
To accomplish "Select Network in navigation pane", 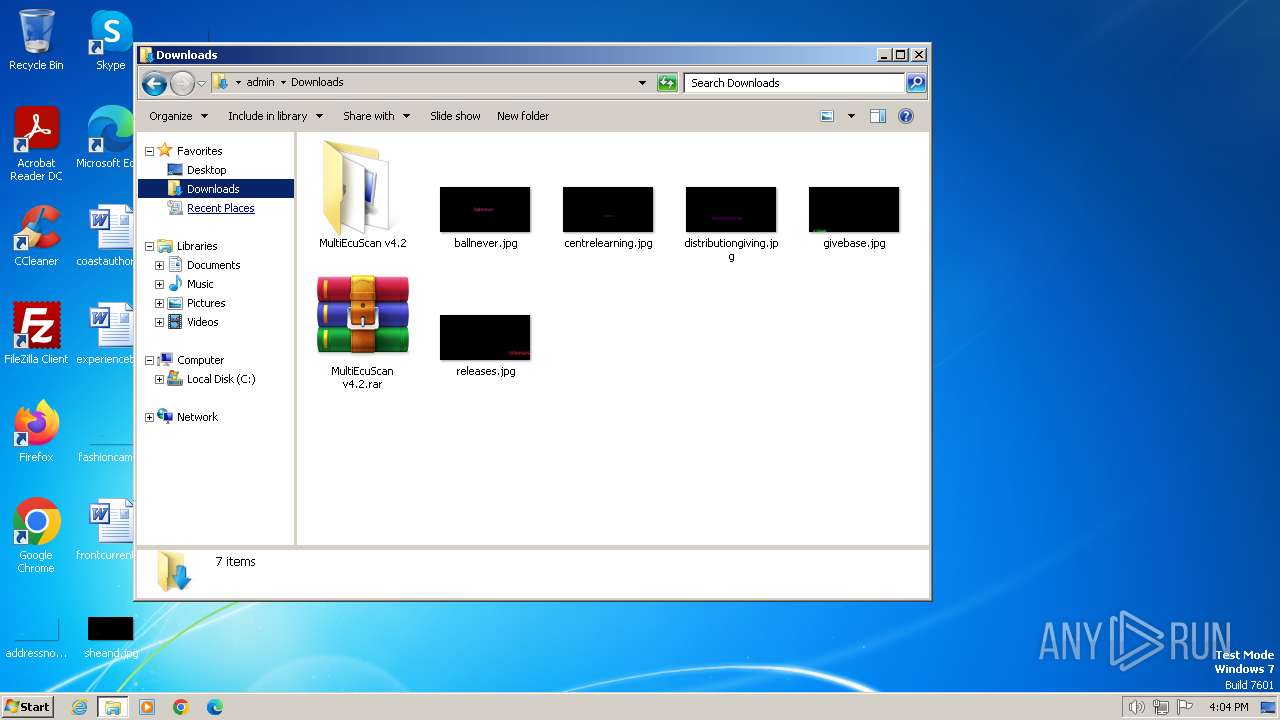I will point(197,417).
